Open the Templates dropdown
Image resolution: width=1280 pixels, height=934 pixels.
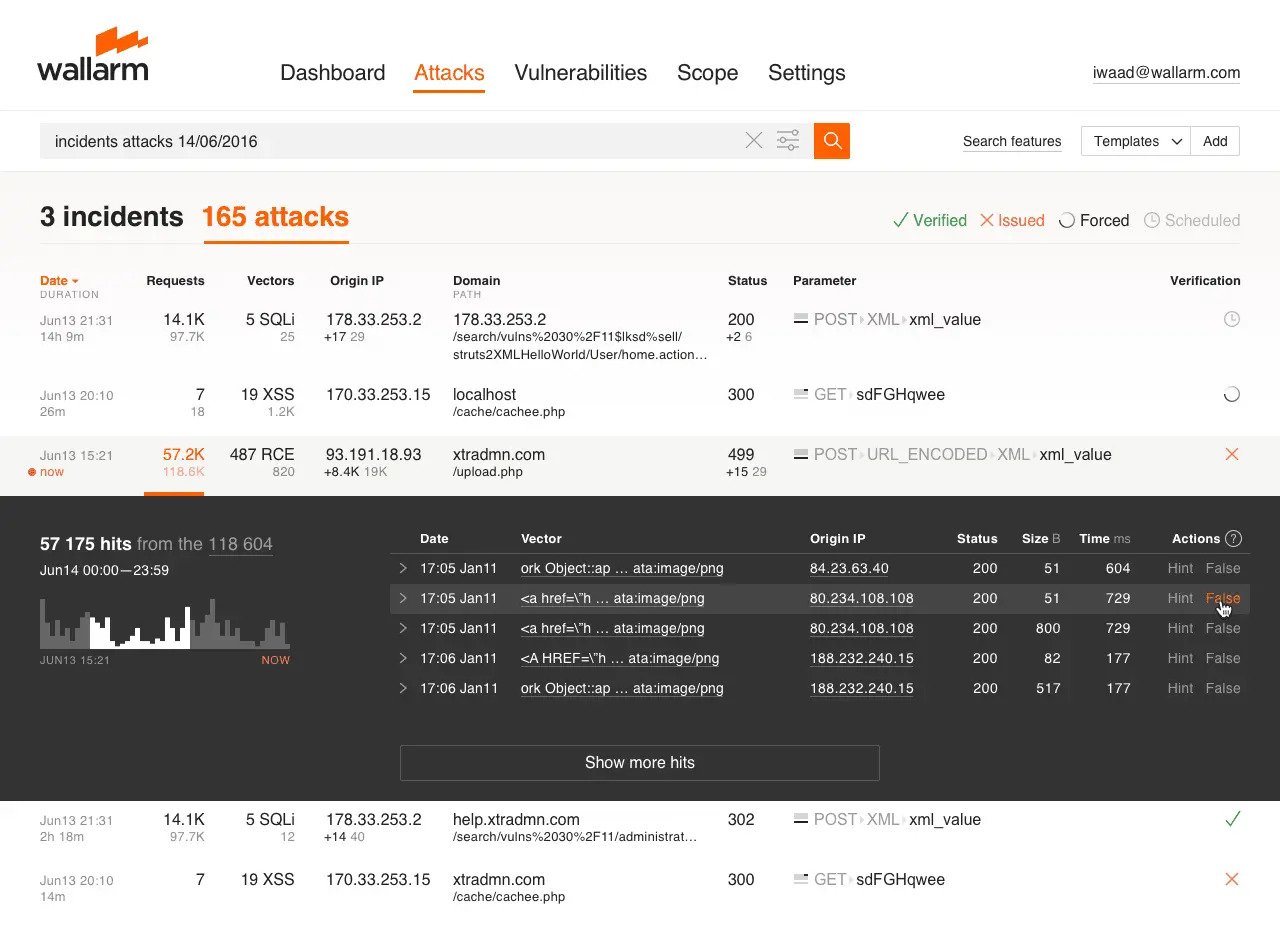1135,141
